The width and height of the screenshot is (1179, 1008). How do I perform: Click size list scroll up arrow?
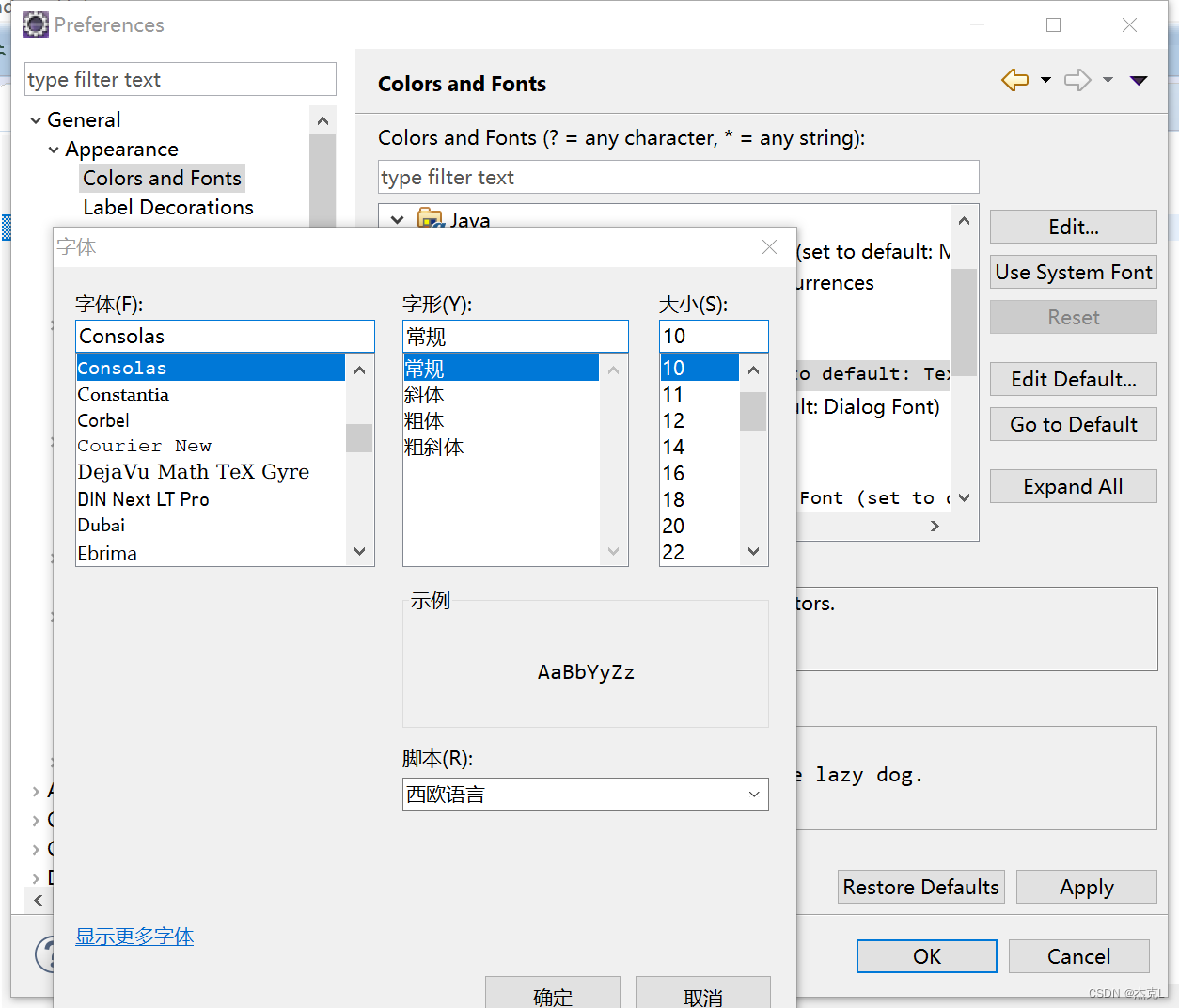753,370
